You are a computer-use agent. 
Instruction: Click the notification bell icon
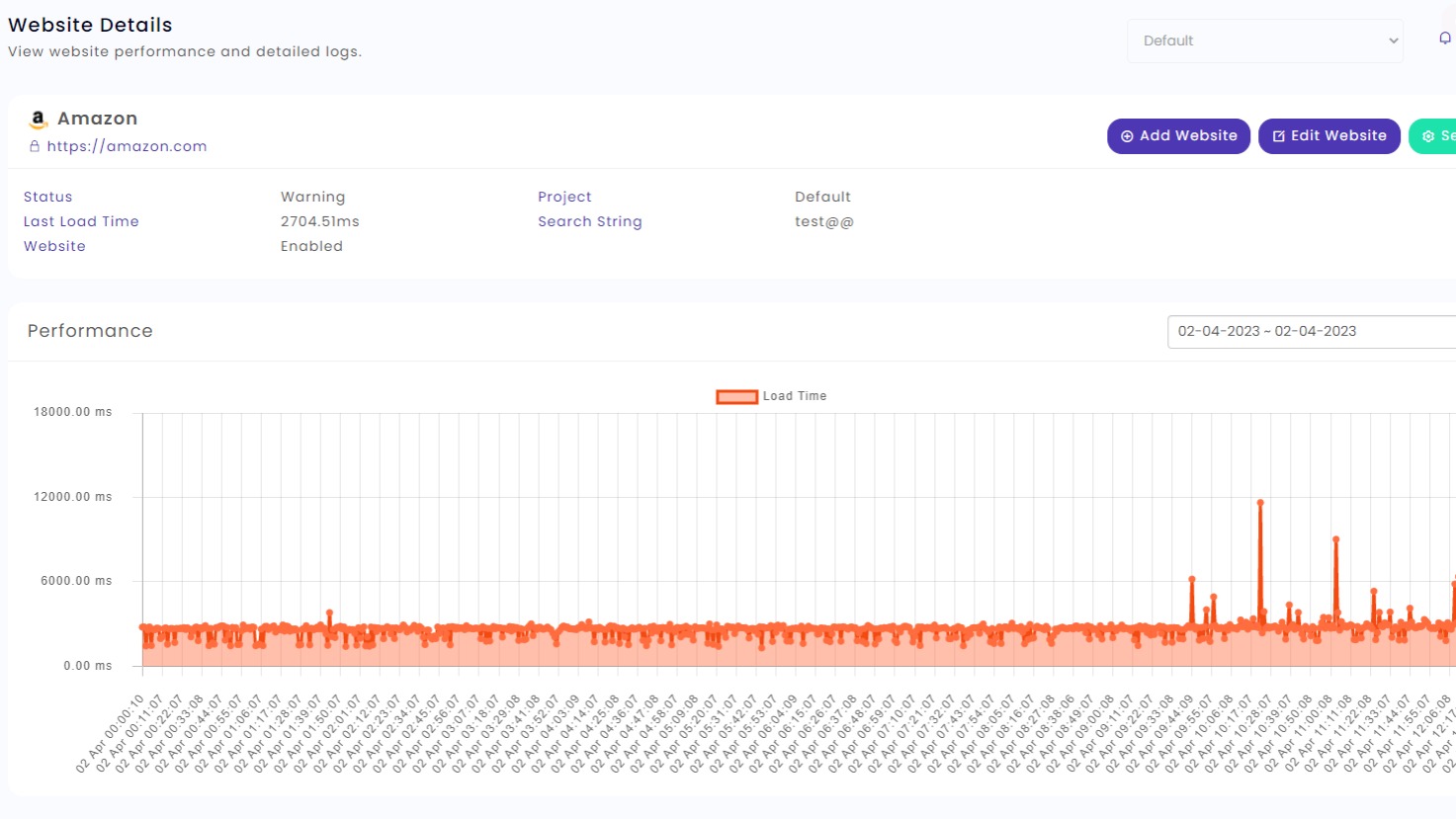click(1444, 39)
